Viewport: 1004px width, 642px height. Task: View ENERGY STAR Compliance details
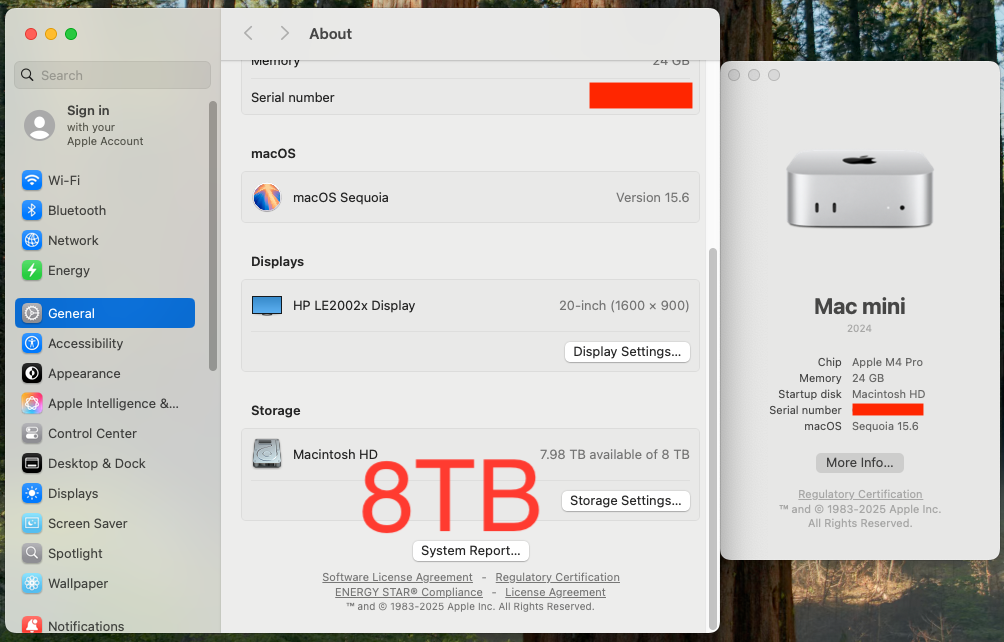click(408, 592)
